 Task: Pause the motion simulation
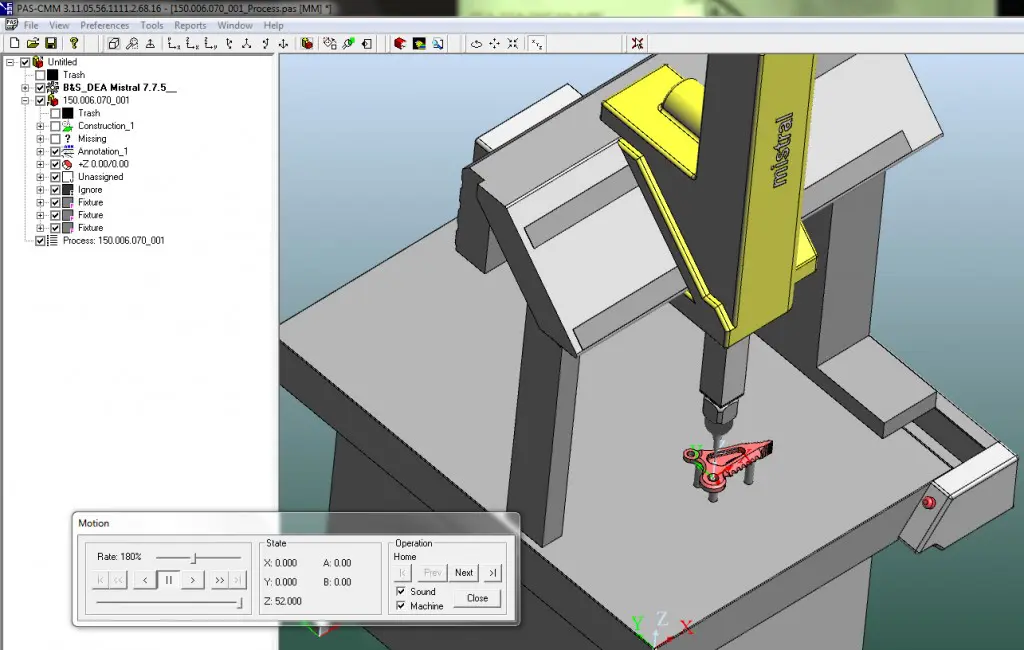pyautogui.click(x=168, y=579)
